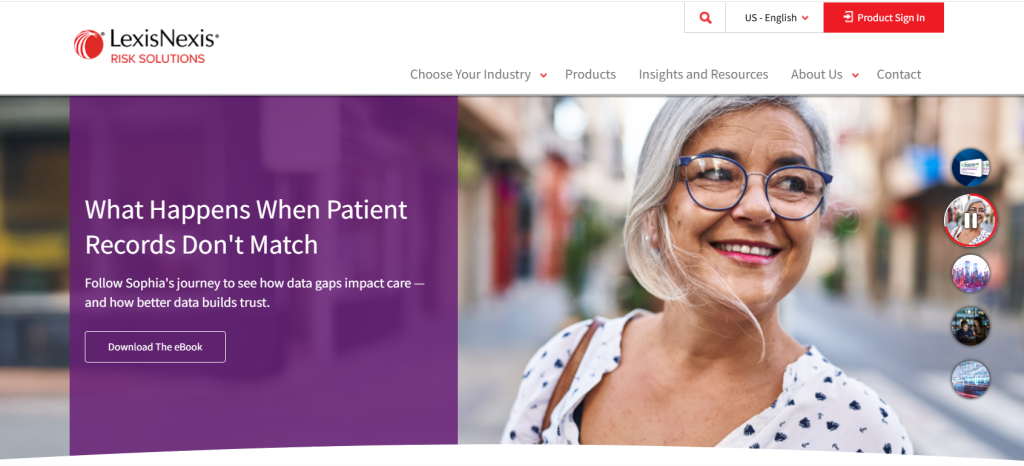The width and height of the screenshot is (1024, 466).
Task: Click the 'Follow Sophia's journey' description text
Action: coord(255,292)
